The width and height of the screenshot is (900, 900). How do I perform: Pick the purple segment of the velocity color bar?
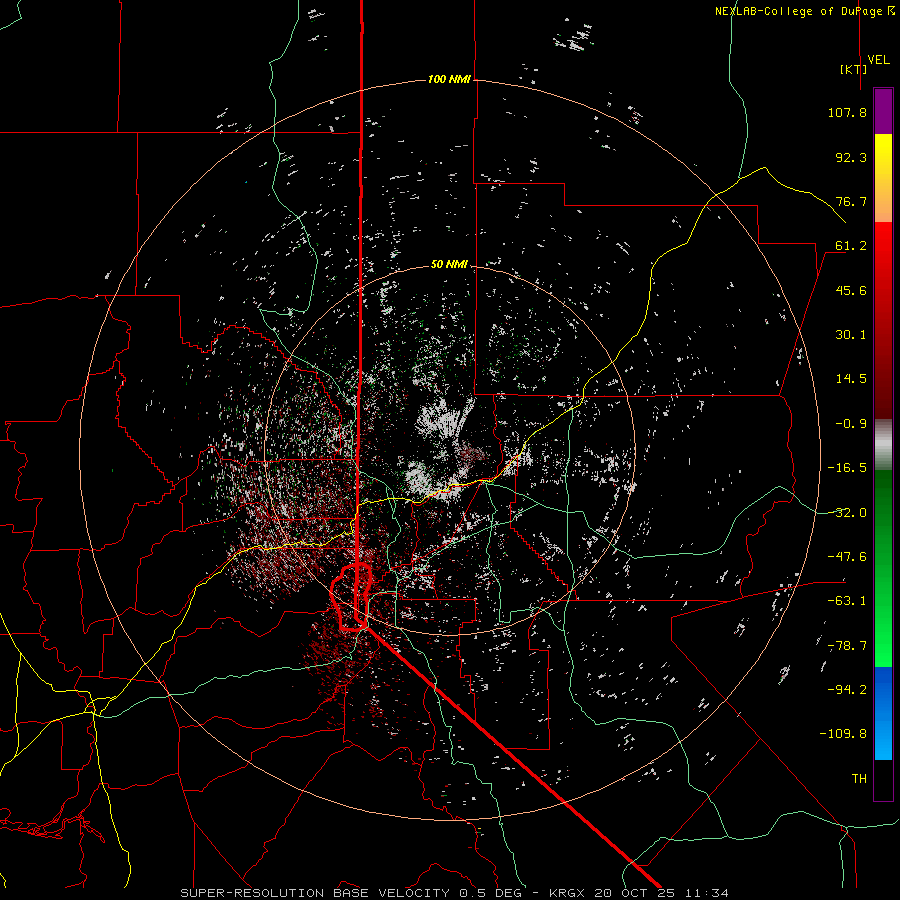point(883,112)
